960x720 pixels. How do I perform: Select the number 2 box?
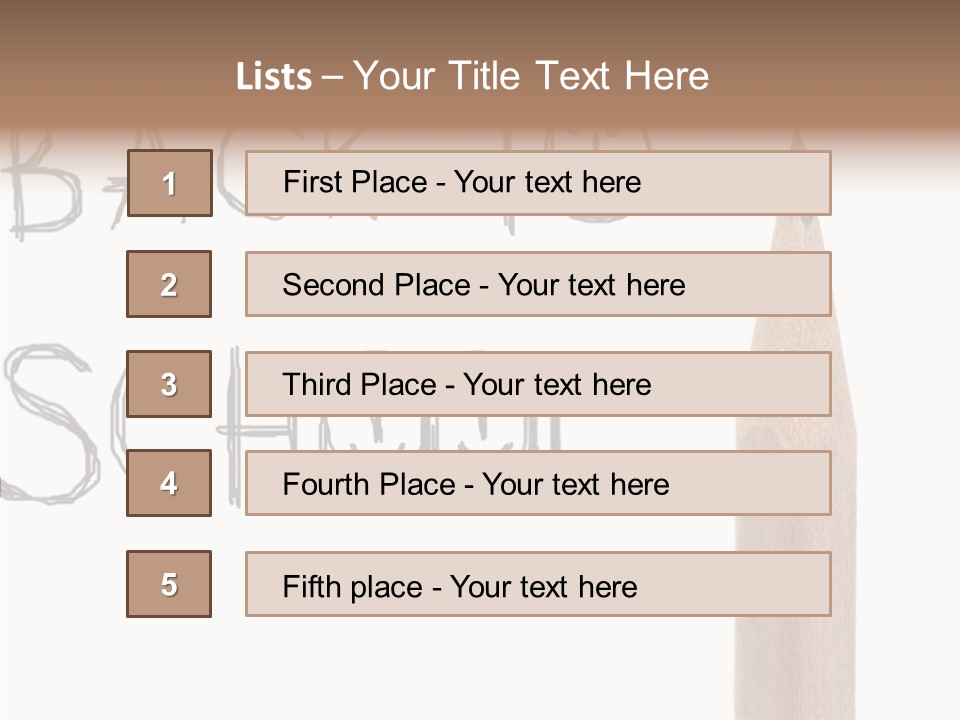click(169, 284)
